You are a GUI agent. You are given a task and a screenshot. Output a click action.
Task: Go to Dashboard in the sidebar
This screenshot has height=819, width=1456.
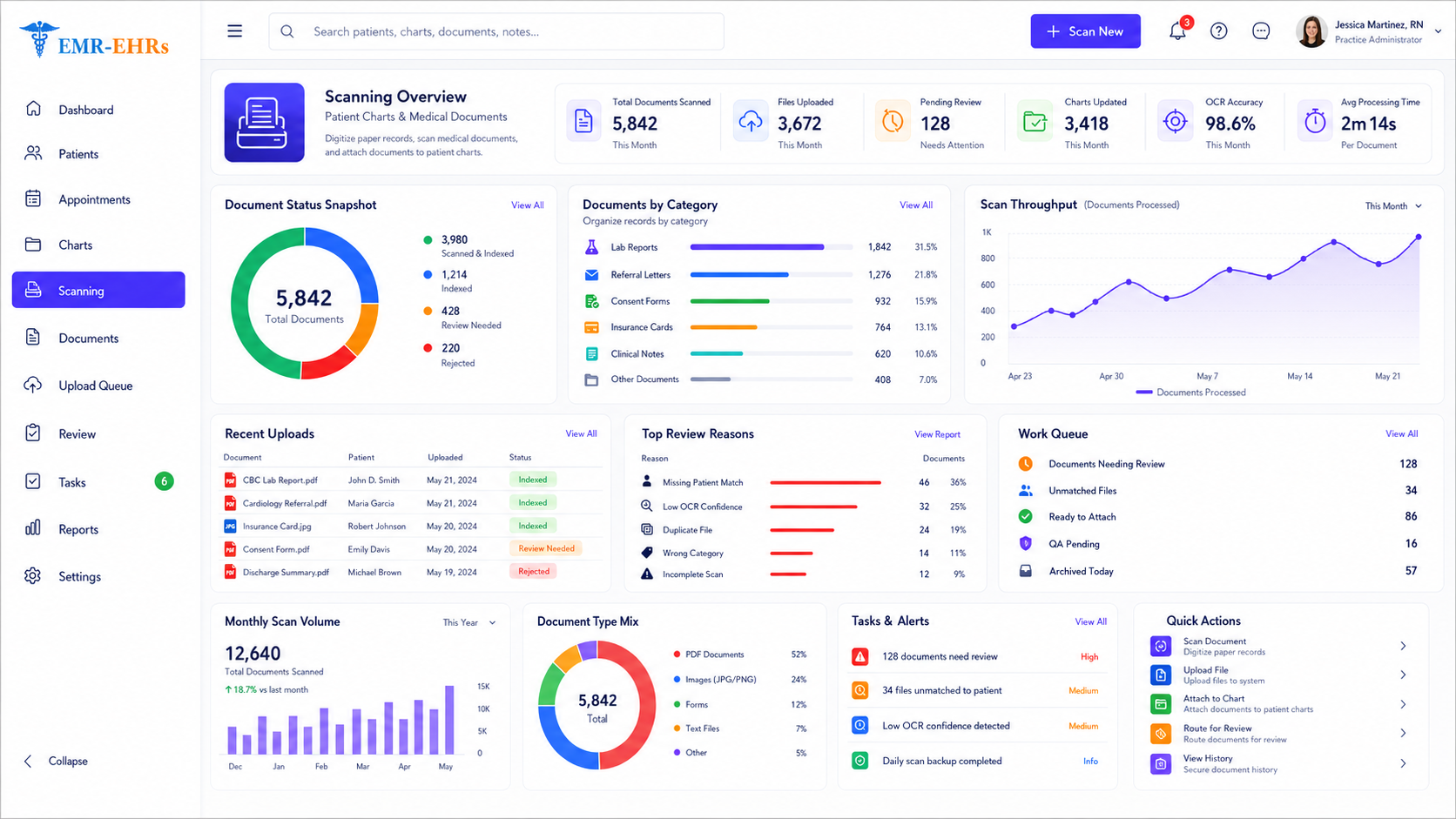[x=98, y=110]
